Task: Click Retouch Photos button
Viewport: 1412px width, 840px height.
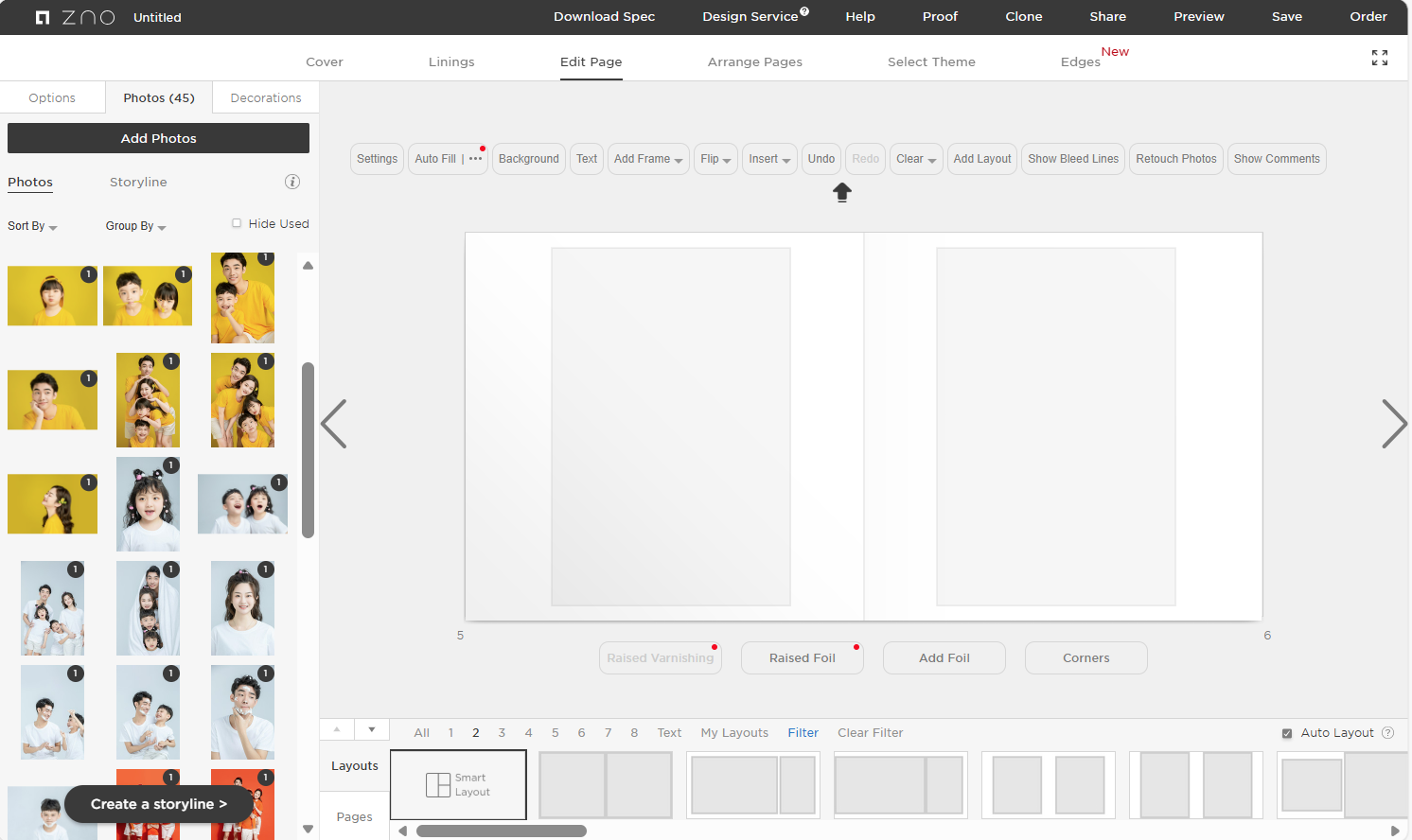Action: point(1176,159)
